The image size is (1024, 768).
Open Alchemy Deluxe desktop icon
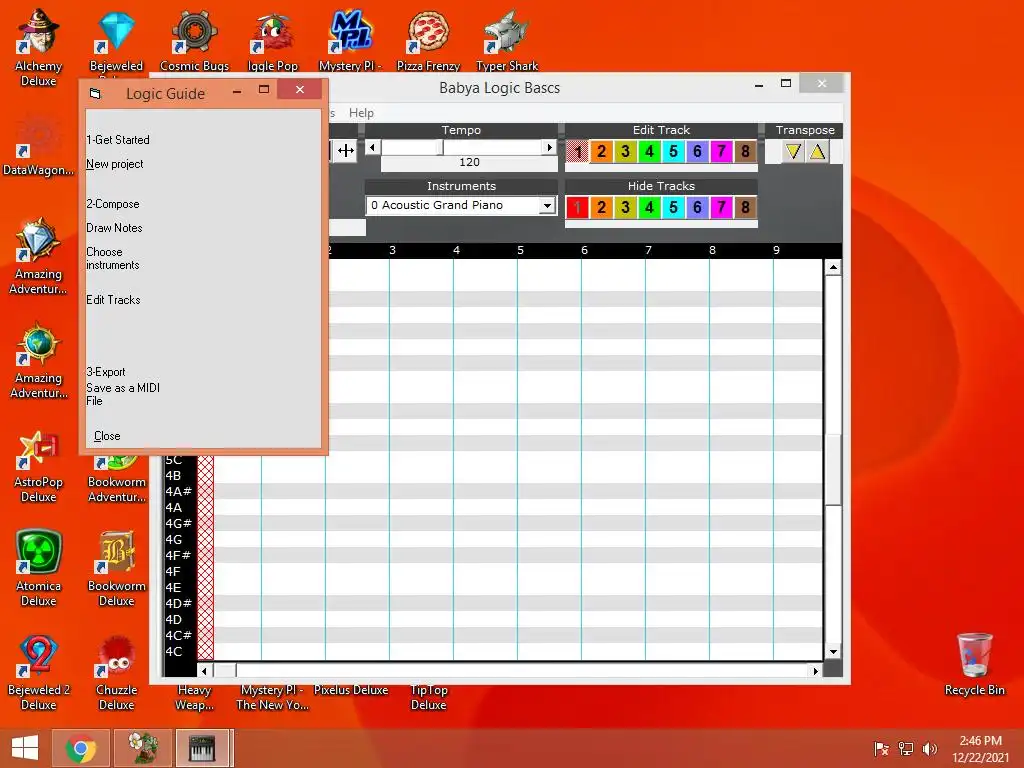click(x=39, y=47)
